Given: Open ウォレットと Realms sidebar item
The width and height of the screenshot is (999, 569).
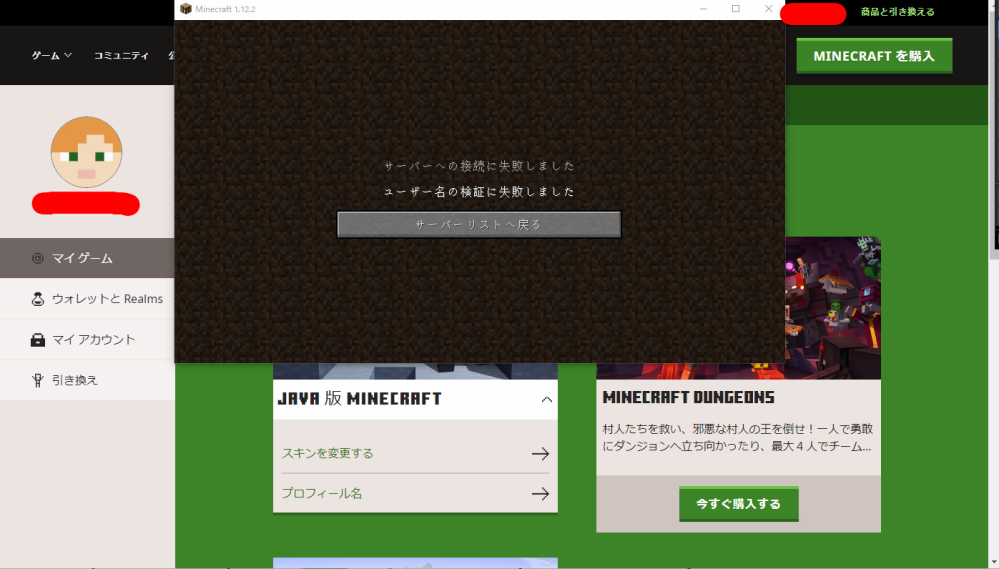Looking at the screenshot, I should click(87, 299).
